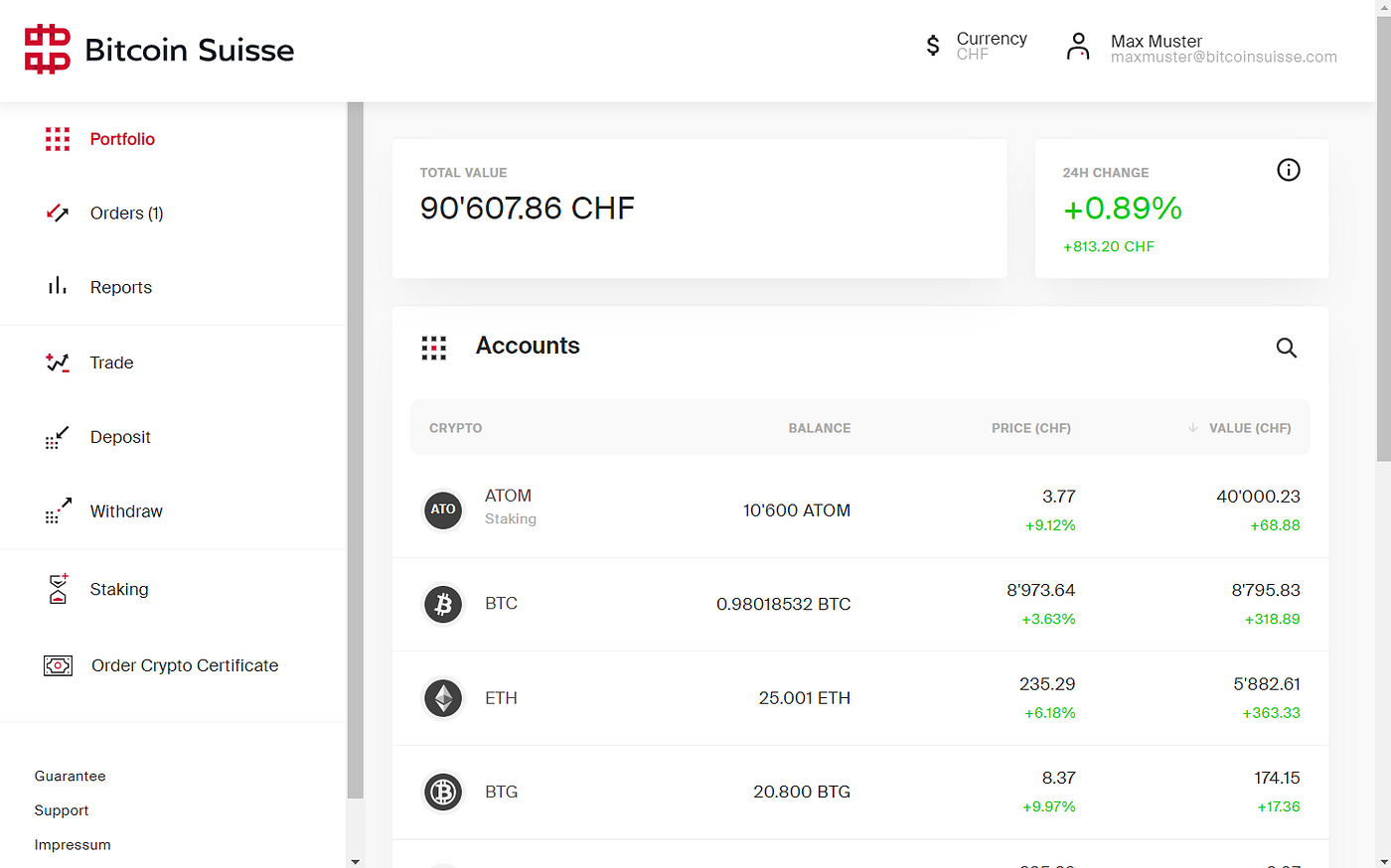Click the ATOM value 40'000.23
Image resolution: width=1391 pixels, height=868 pixels.
[1258, 497]
